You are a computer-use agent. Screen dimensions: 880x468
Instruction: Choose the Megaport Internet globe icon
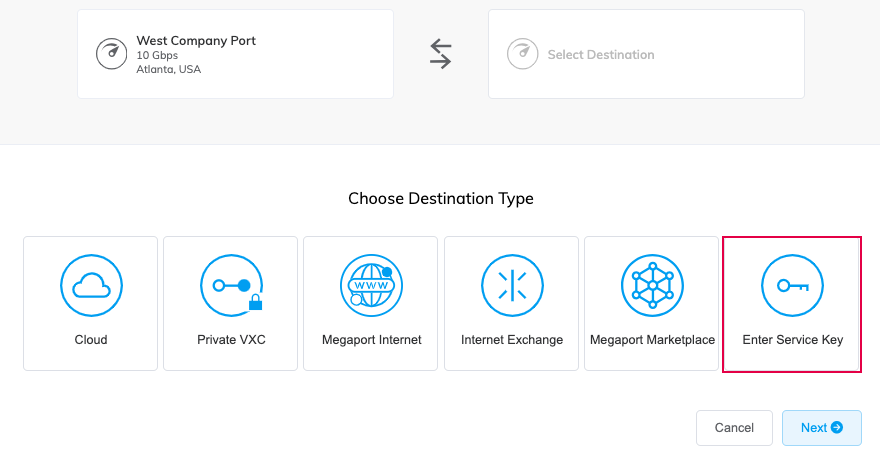pos(371,285)
